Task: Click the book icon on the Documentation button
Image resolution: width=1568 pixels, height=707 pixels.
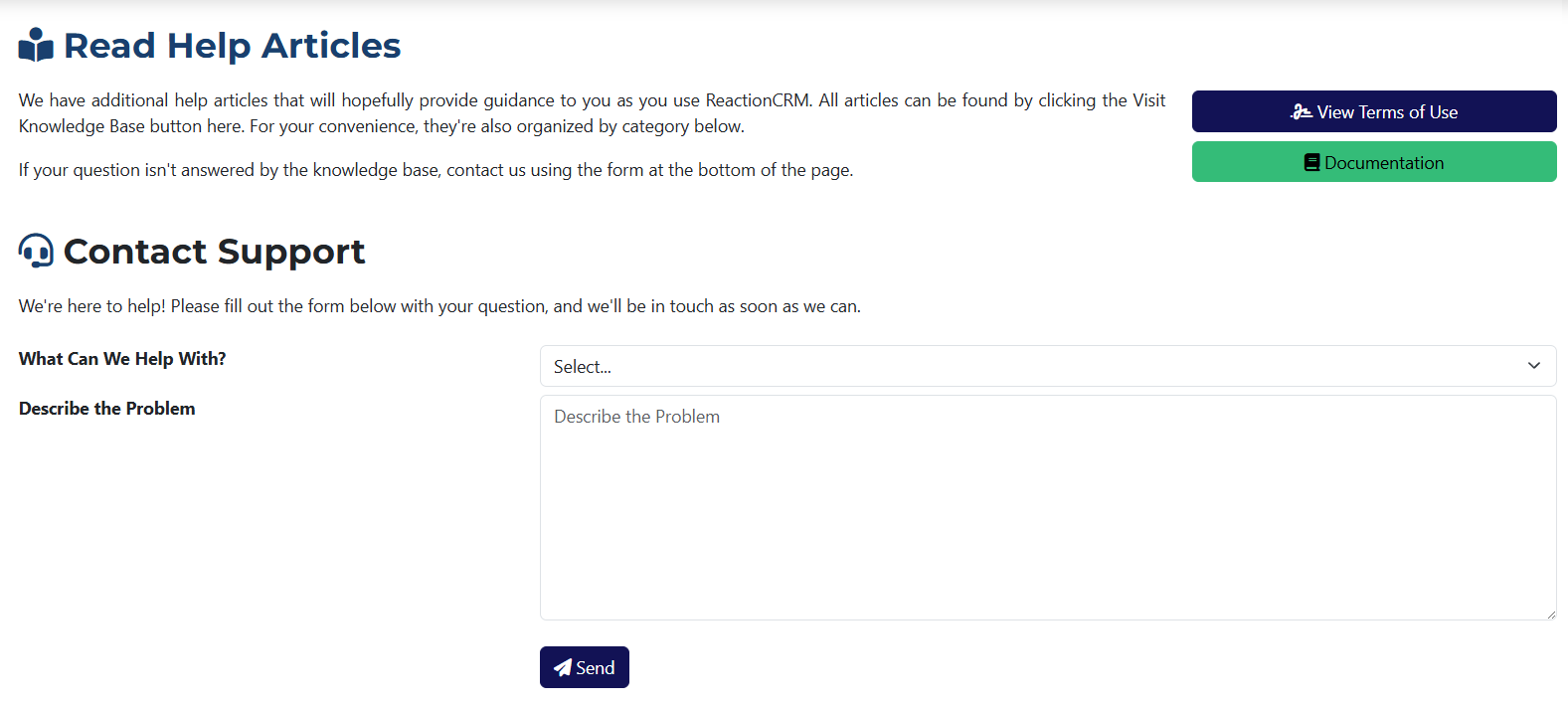Action: [1310, 162]
